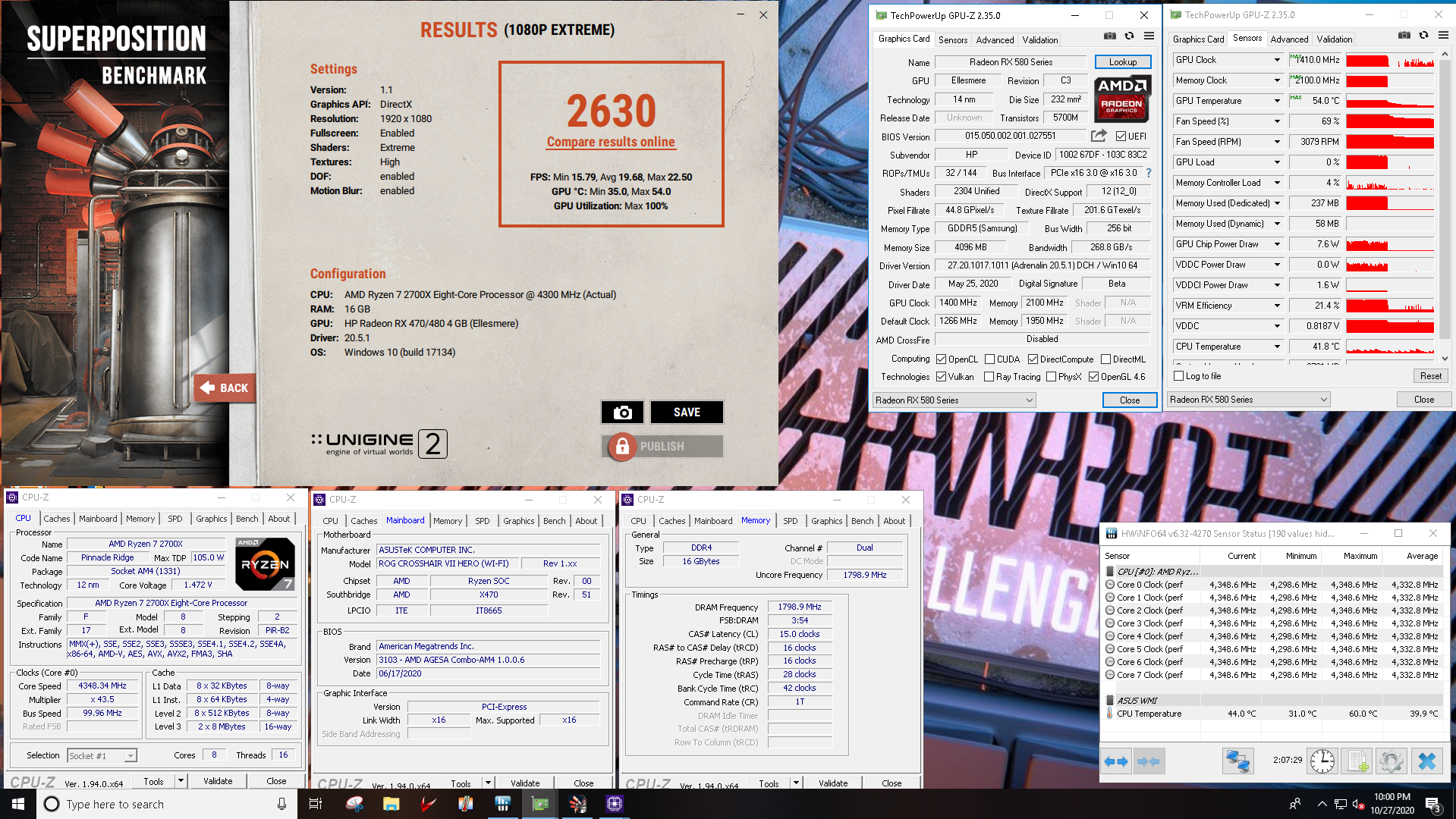Toggle the Ray Tracing checkbox

989,377
